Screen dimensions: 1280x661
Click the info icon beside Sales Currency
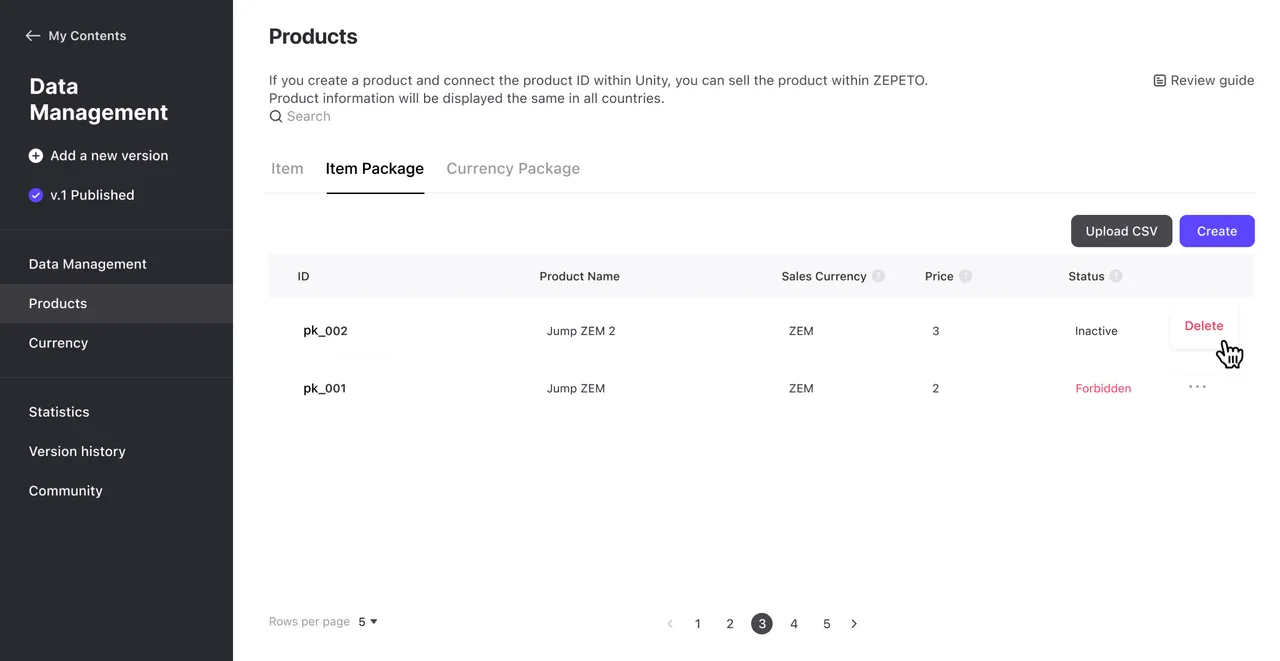coord(878,276)
